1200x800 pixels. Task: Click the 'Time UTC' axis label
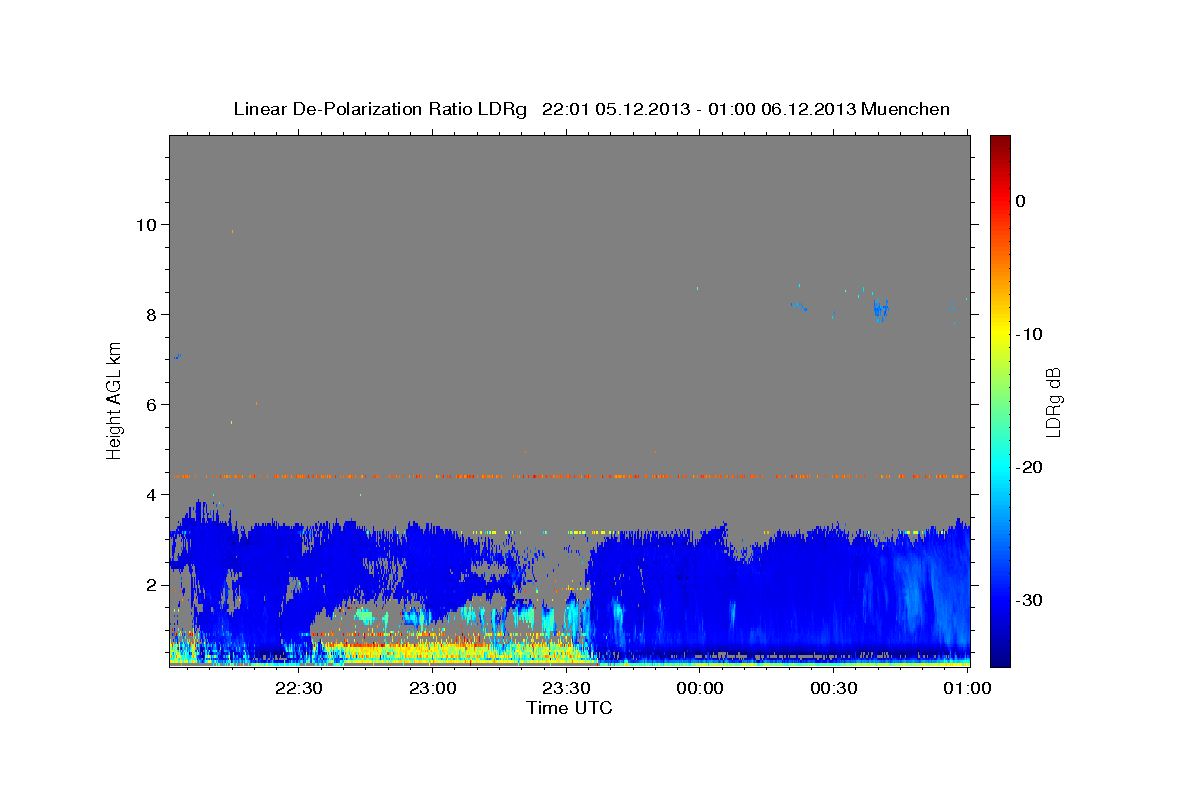click(569, 708)
